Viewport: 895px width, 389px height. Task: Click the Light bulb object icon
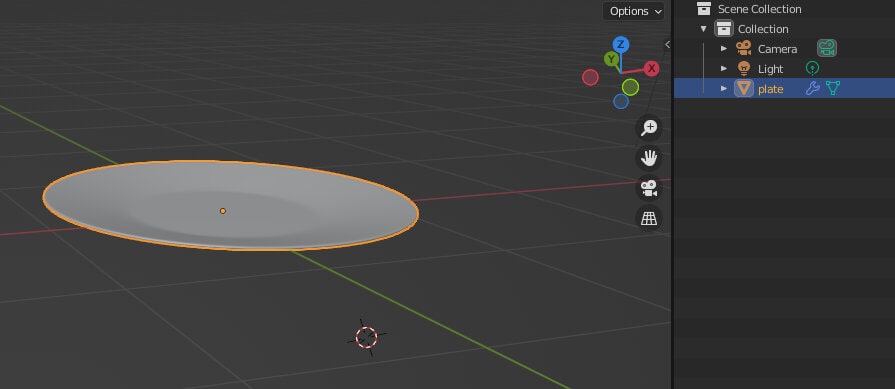tap(743, 68)
